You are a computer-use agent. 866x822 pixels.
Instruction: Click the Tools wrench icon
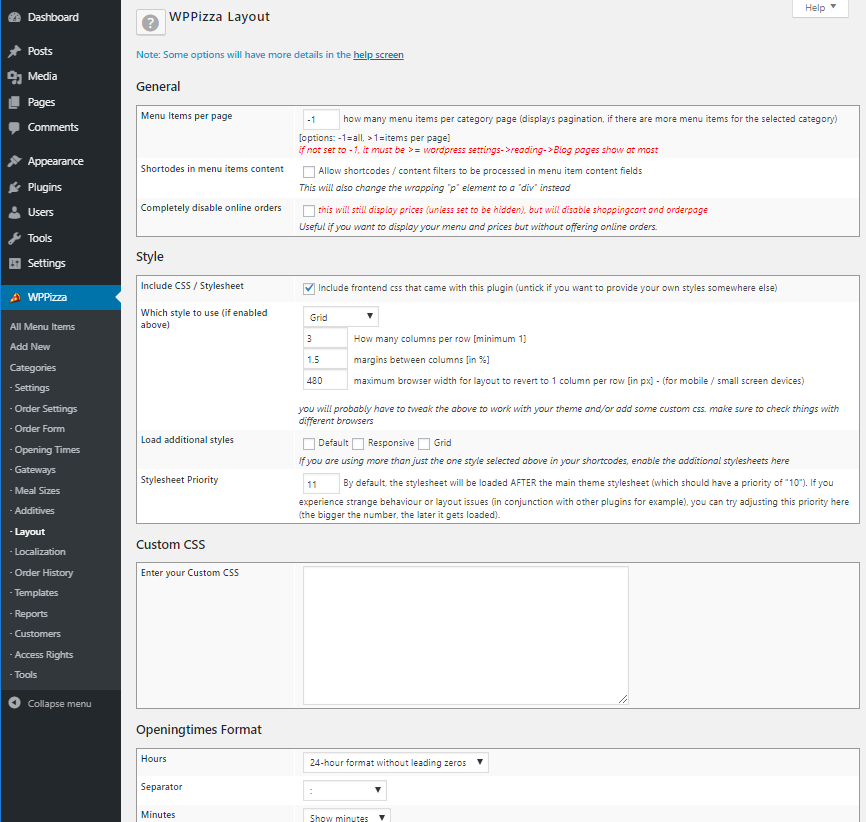click(x=14, y=238)
